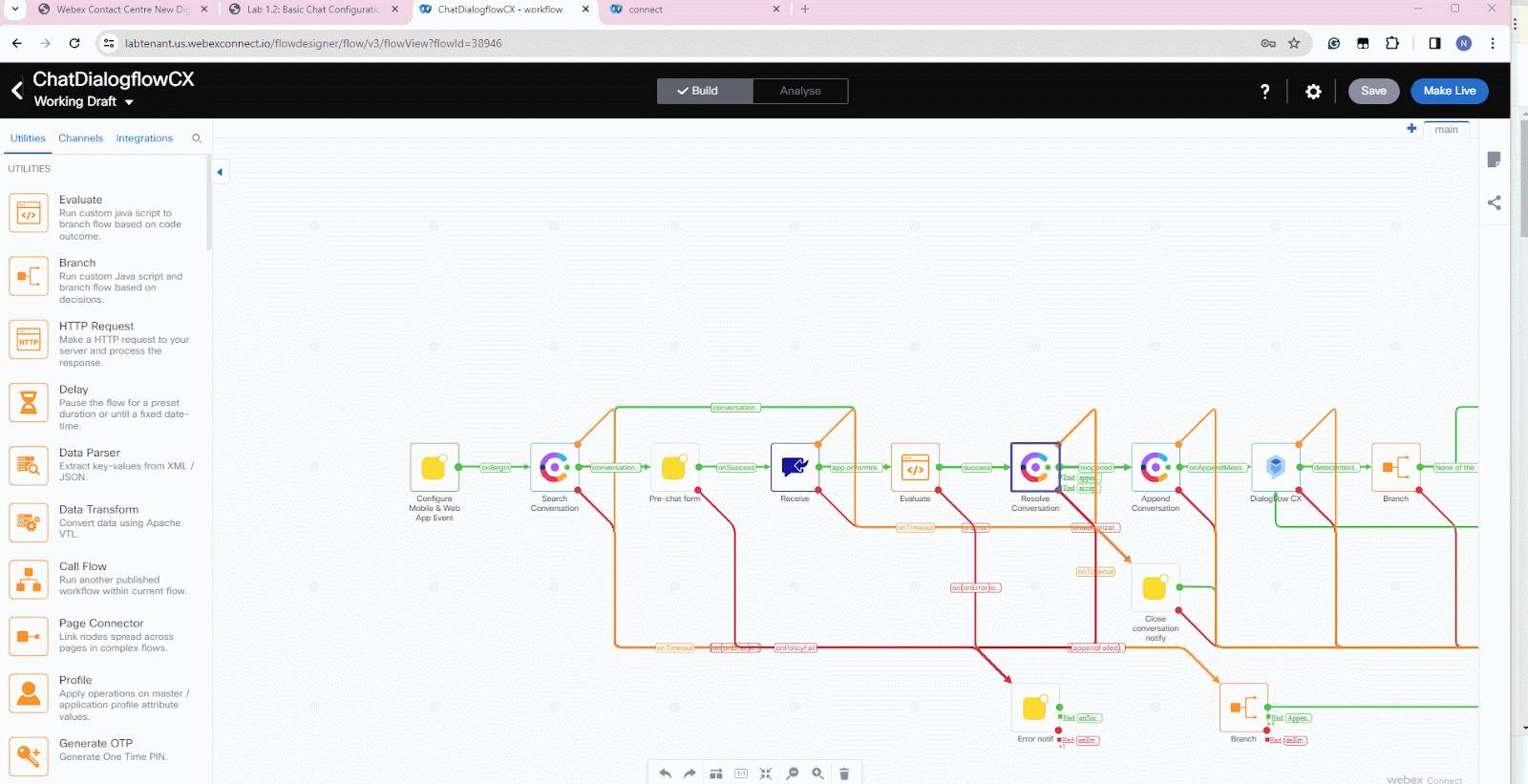Open the Utilities tab
The image size is (1528, 784).
click(28, 138)
